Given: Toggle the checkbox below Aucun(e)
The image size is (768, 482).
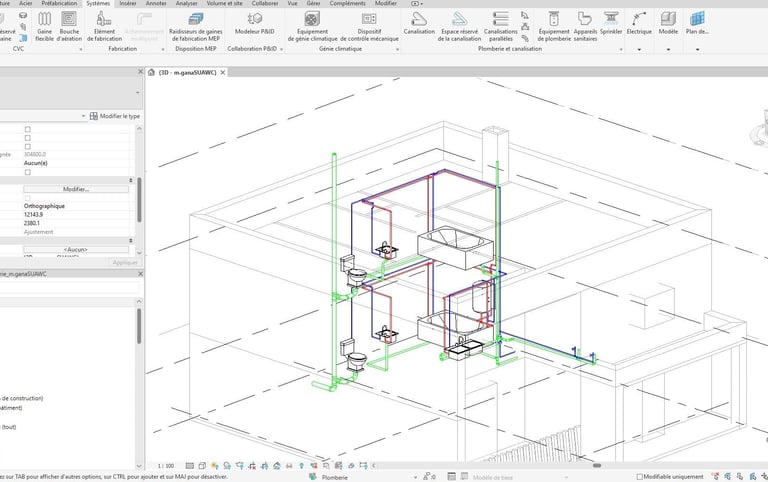Looking at the screenshot, I should [x=27, y=172].
